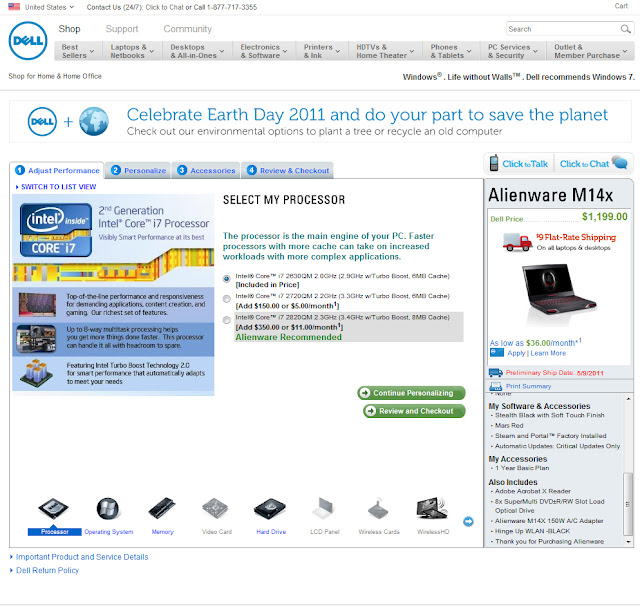
Task: Select the Hard Drive component icon
Action: [x=270, y=508]
